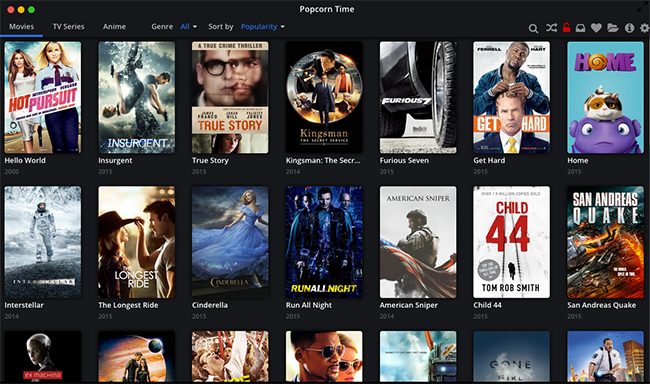Select the Home movie poster
Image resolution: width=650 pixels, height=384 pixels.
[x=605, y=97]
